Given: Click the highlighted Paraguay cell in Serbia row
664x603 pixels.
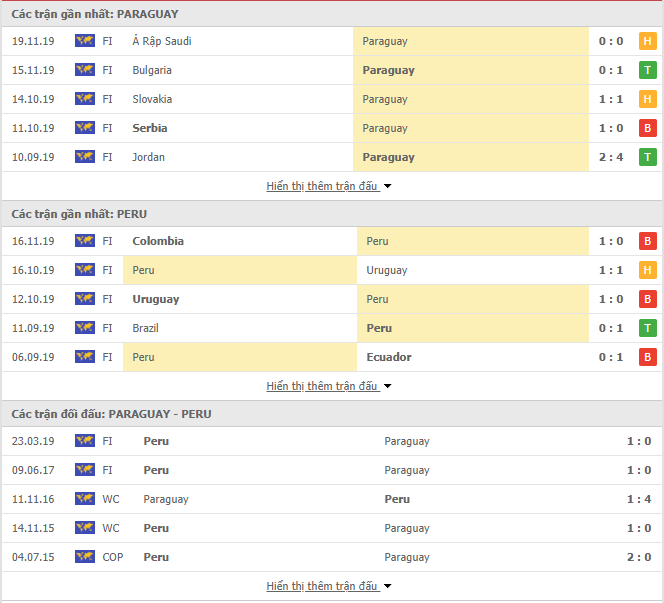Looking at the screenshot, I should 471,128.
